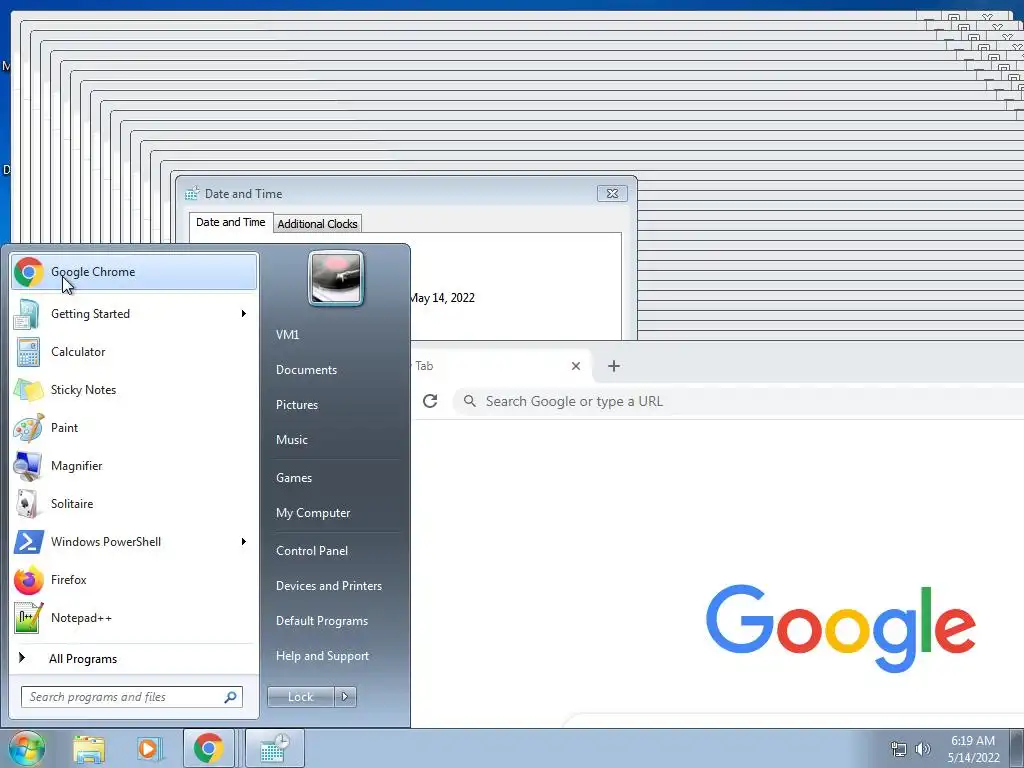This screenshot has height=768, width=1024.
Task: Click magnifier icon in Start search box
Action: click(231, 697)
